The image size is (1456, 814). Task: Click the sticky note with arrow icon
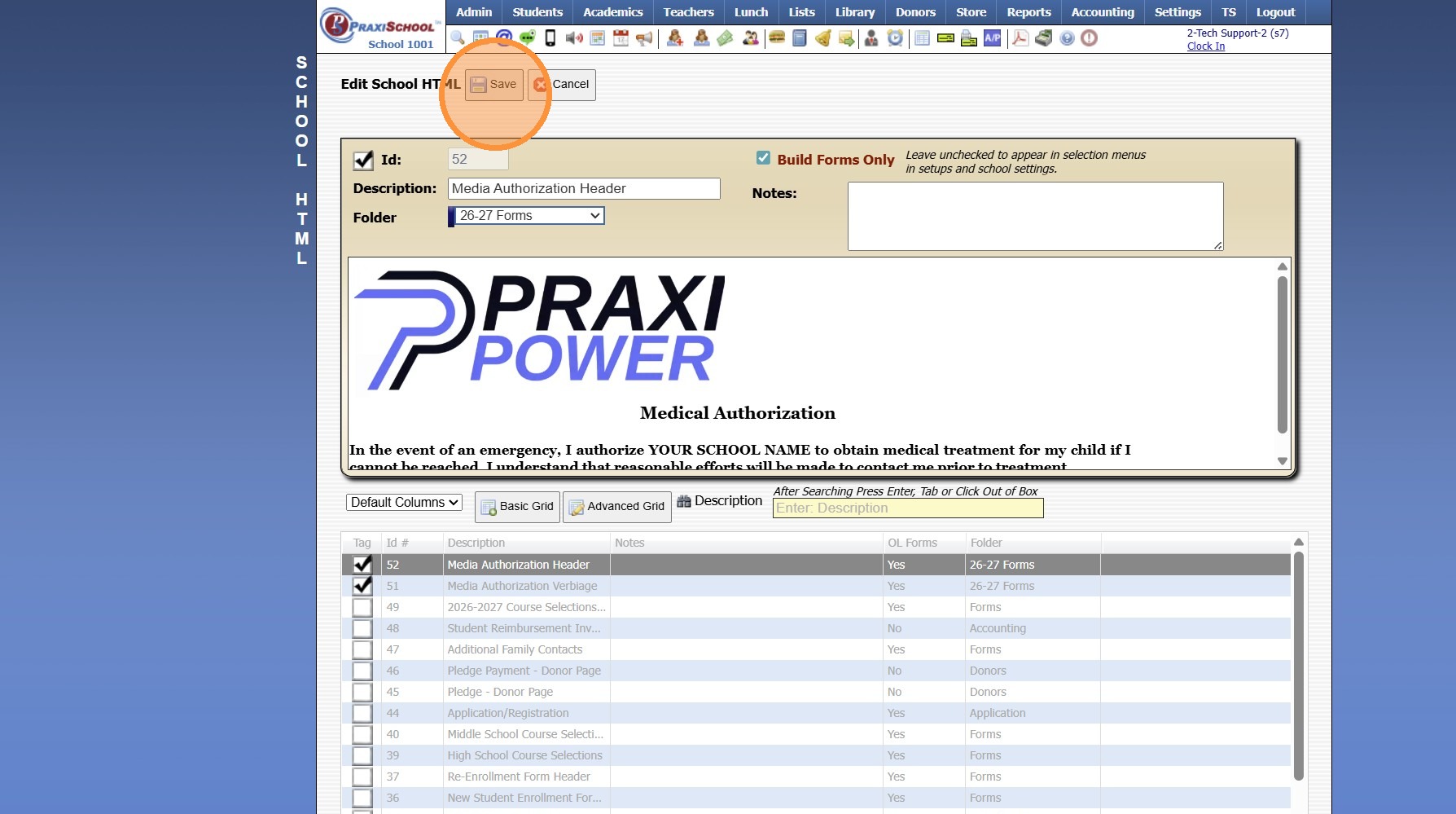[x=847, y=38]
